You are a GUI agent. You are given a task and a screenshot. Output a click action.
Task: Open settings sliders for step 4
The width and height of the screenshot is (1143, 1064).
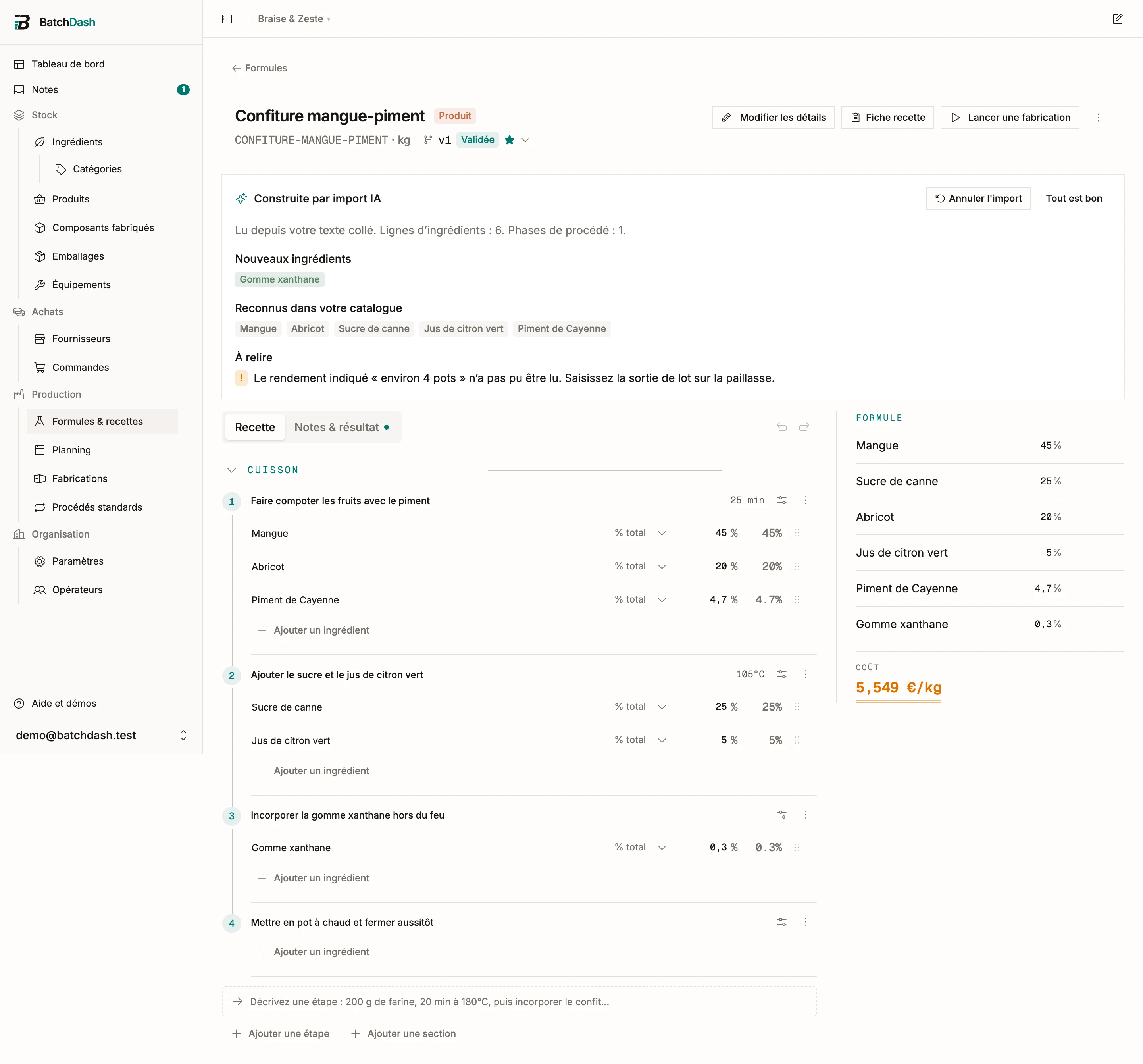[x=781, y=922]
